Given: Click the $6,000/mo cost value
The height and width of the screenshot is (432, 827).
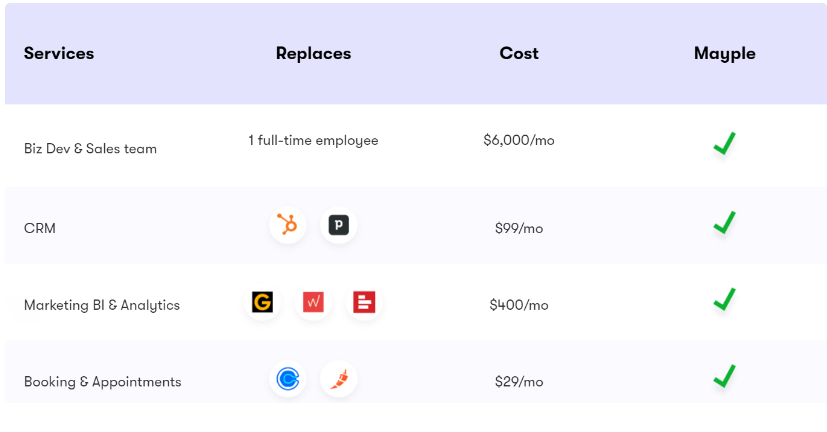Looking at the screenshot, I should click(519, 140).
